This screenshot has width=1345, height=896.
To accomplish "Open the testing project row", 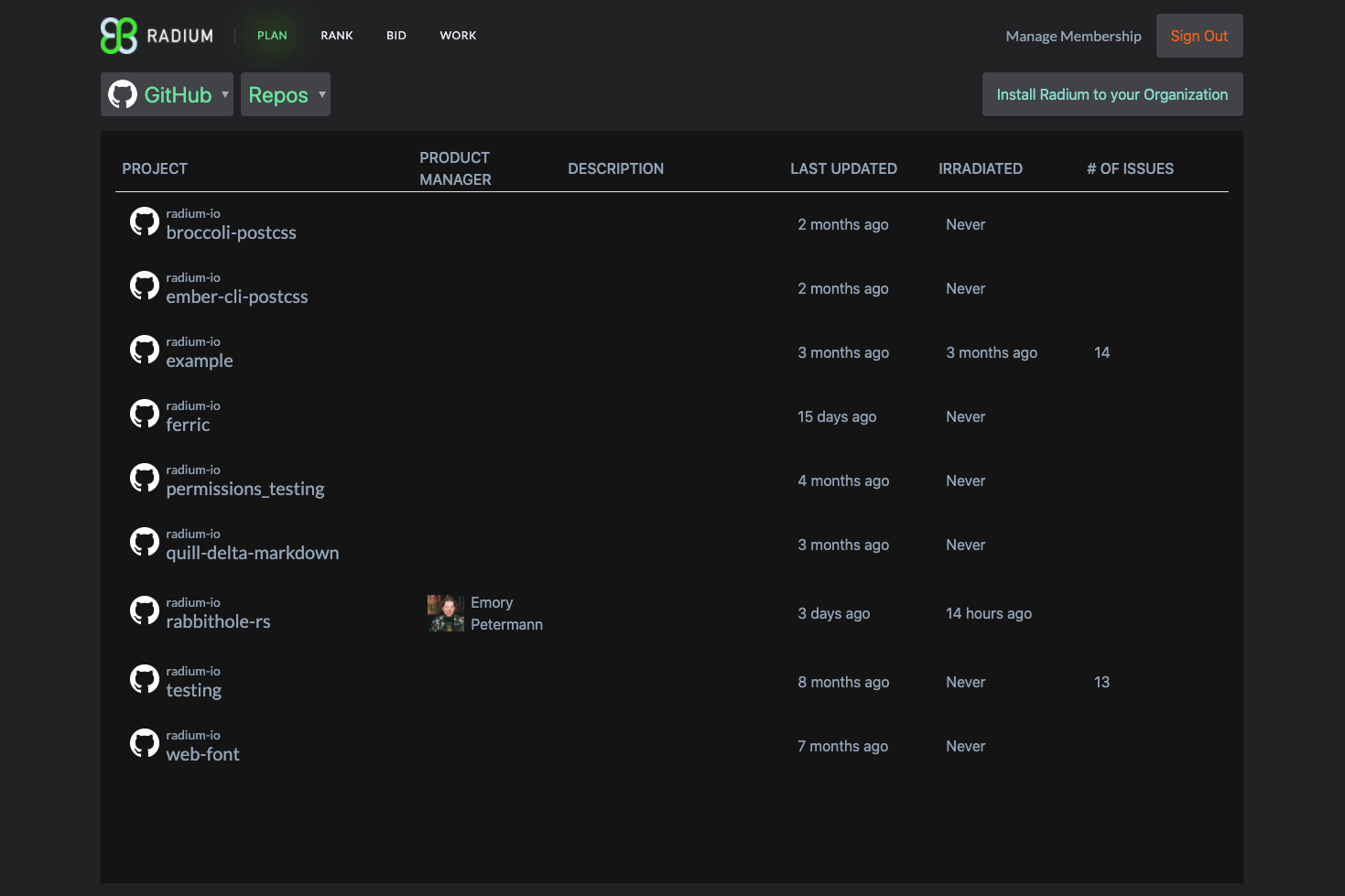I will click(x=672, y=682).
